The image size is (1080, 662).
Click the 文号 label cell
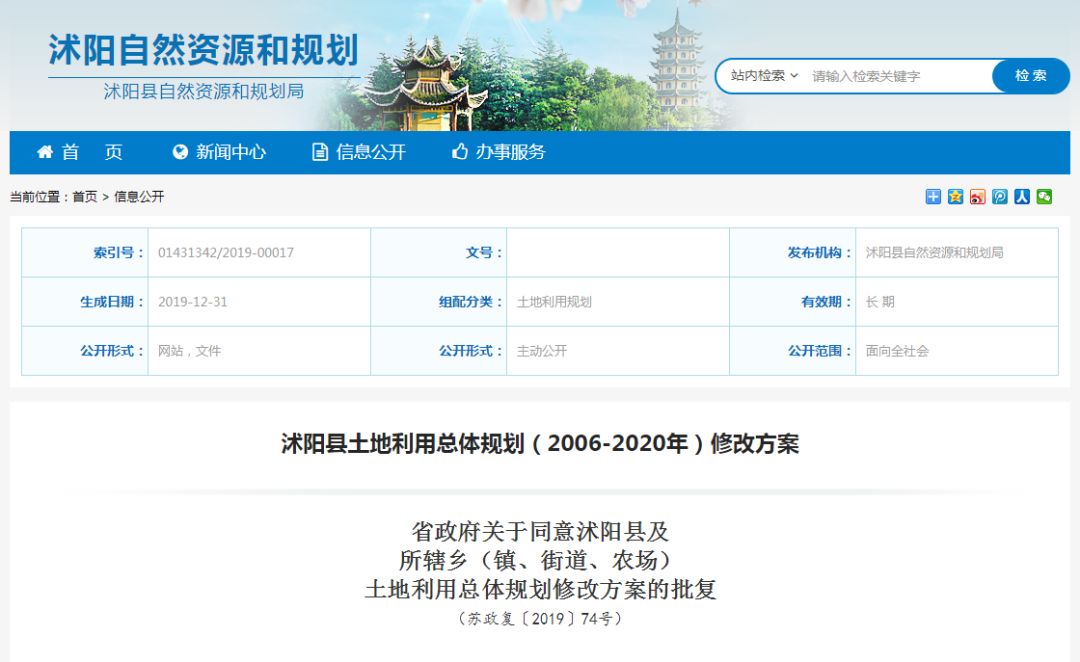[x=439, y=253]
